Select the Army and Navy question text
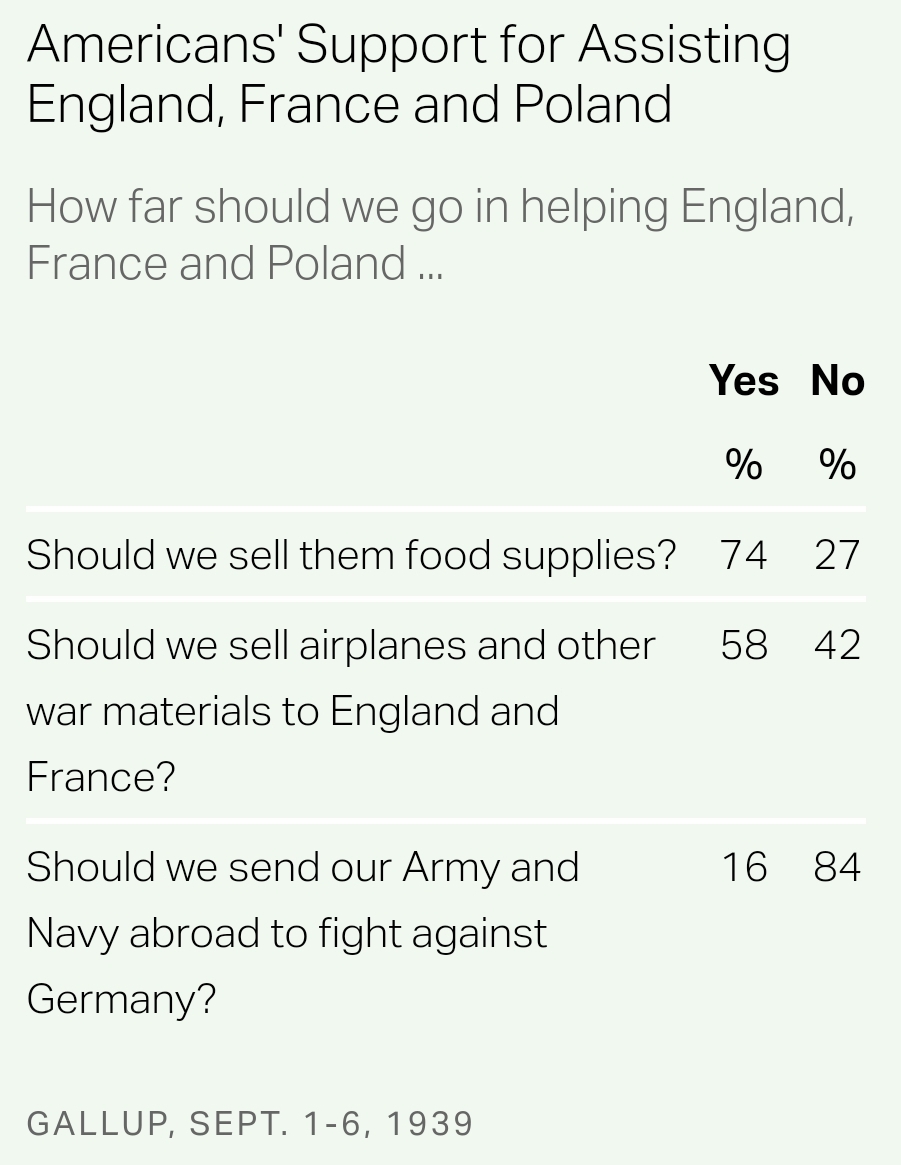 pyautogui.click(x=302, y=932)
